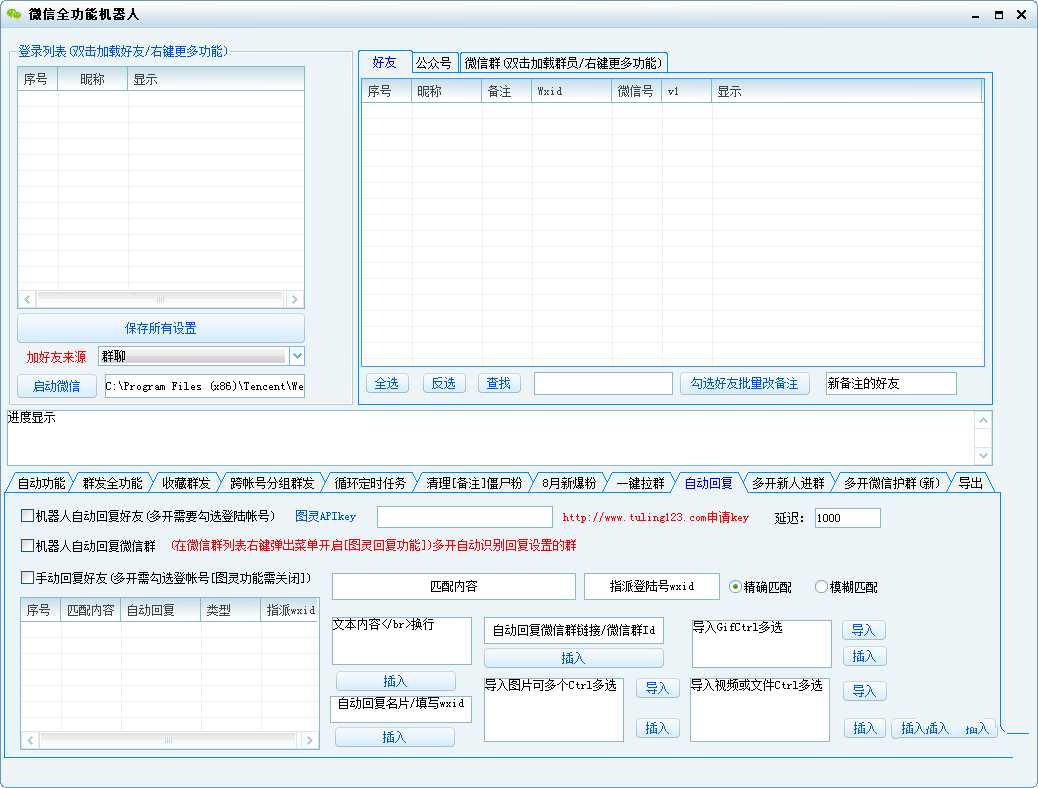This screenshot has width=1038, height=788.
Task: Click 导入 button next to 导入Gif box
Action: tap(864, 630)
